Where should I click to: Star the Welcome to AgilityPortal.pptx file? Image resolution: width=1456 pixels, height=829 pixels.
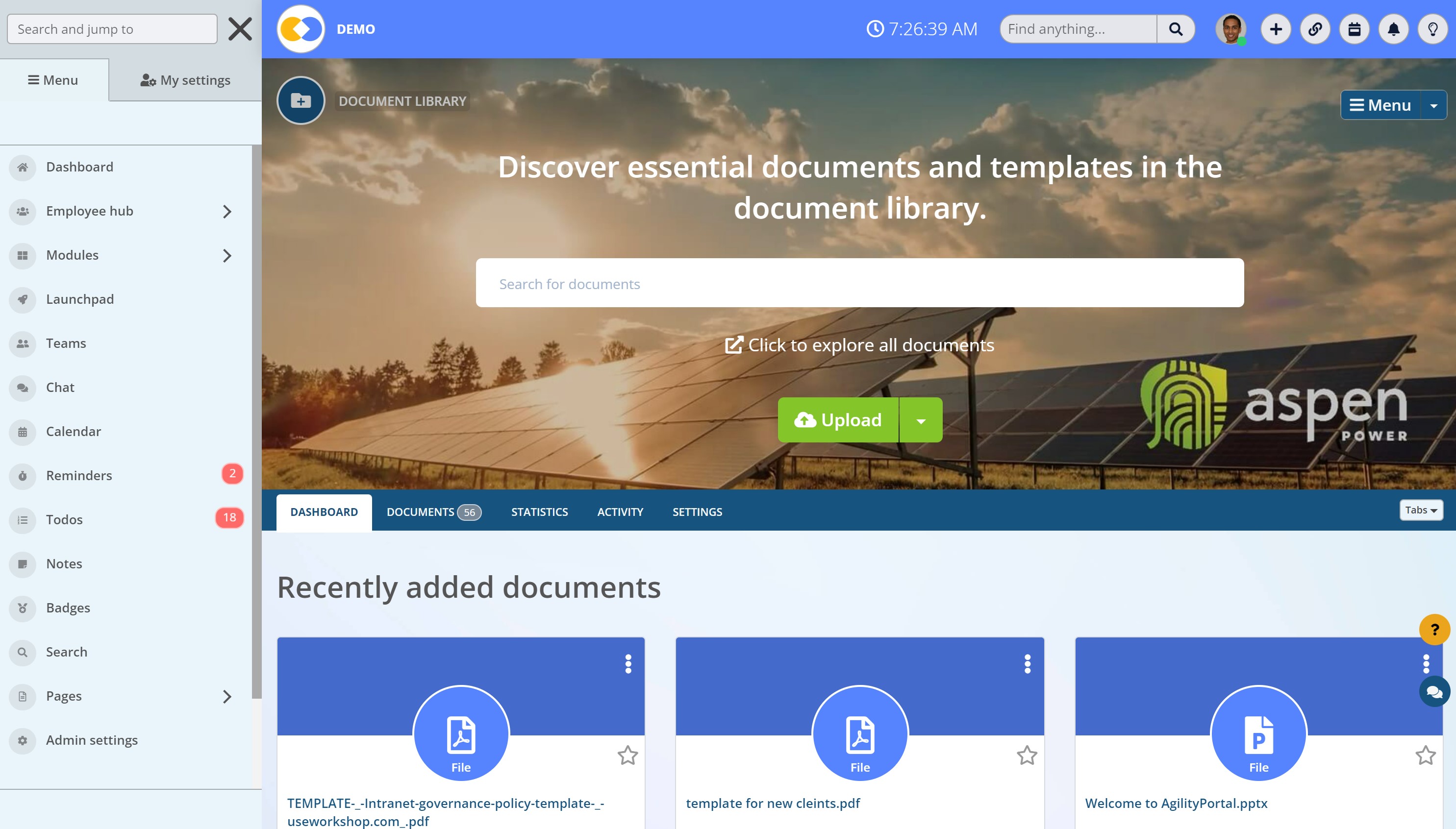coord(1425,755)
